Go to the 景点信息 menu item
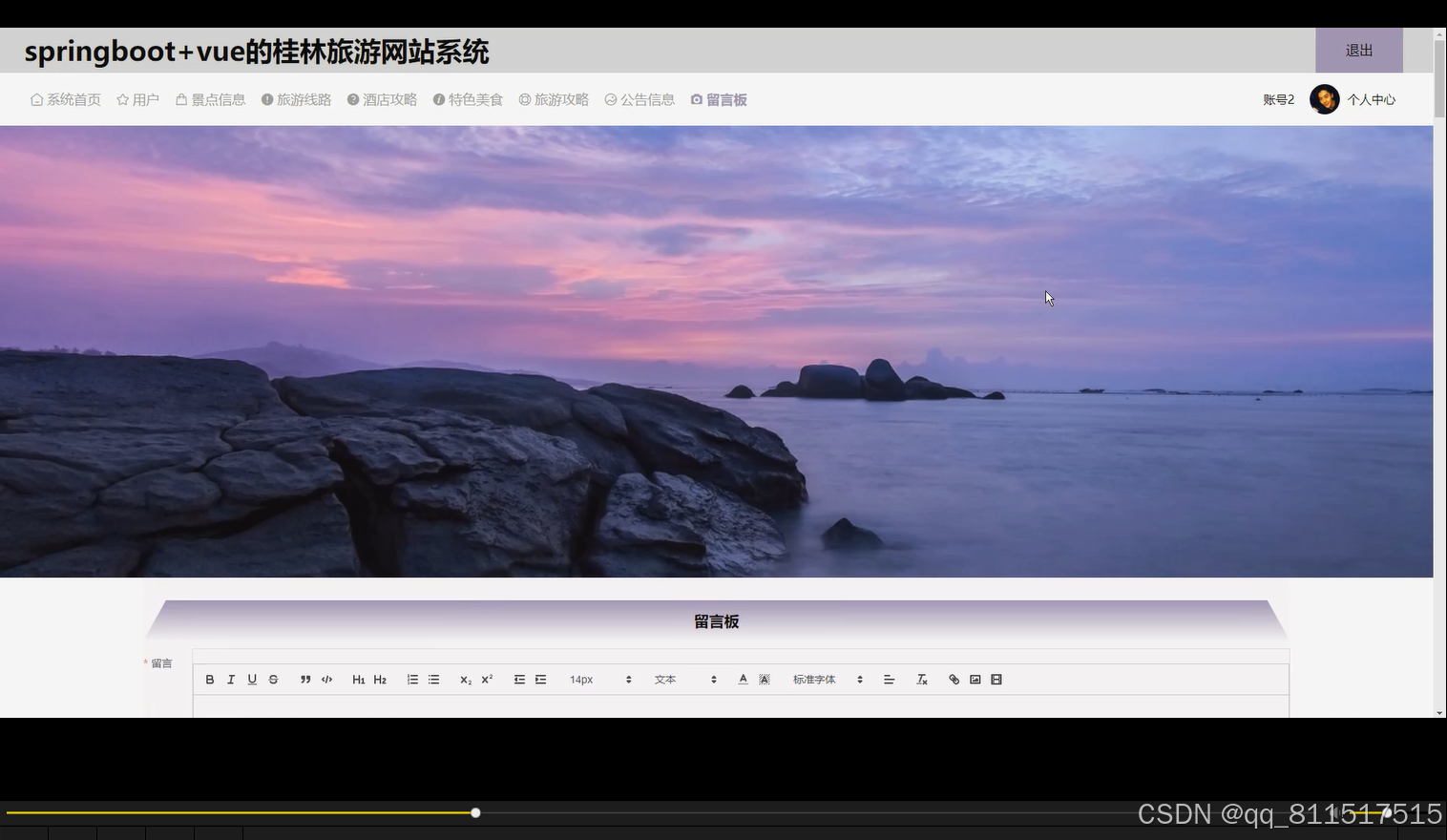1447x840 pixels. [x=210, y=98]
